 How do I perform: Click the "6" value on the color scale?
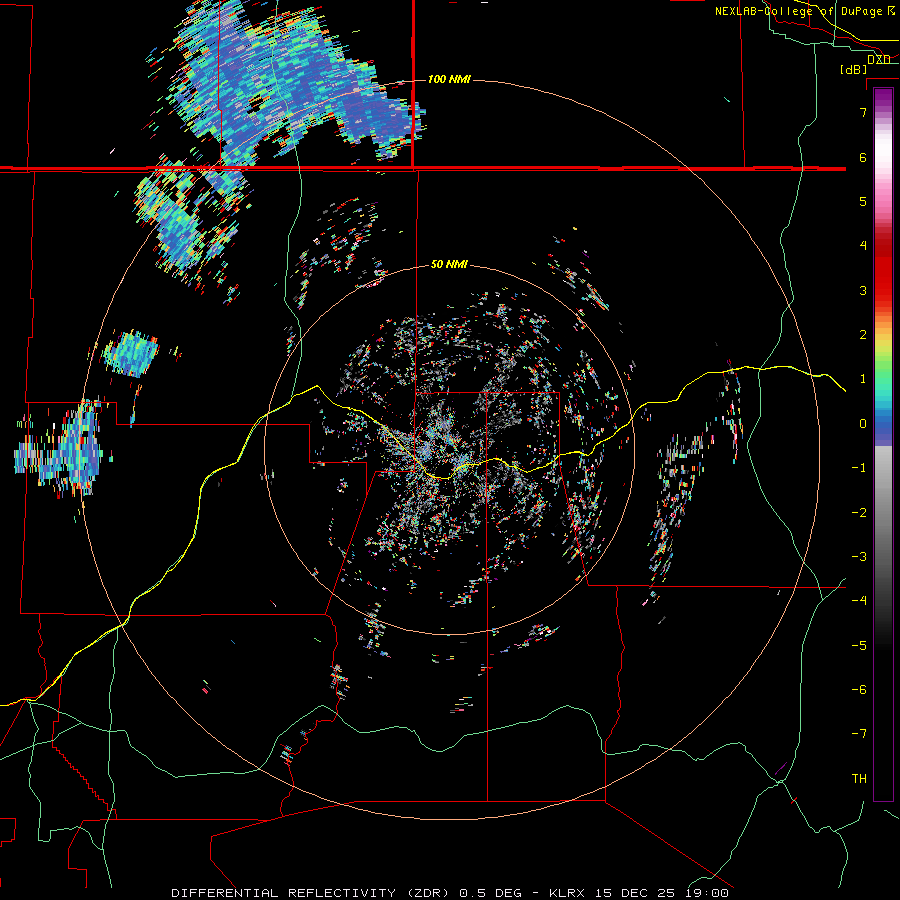[x=863, y=157]
